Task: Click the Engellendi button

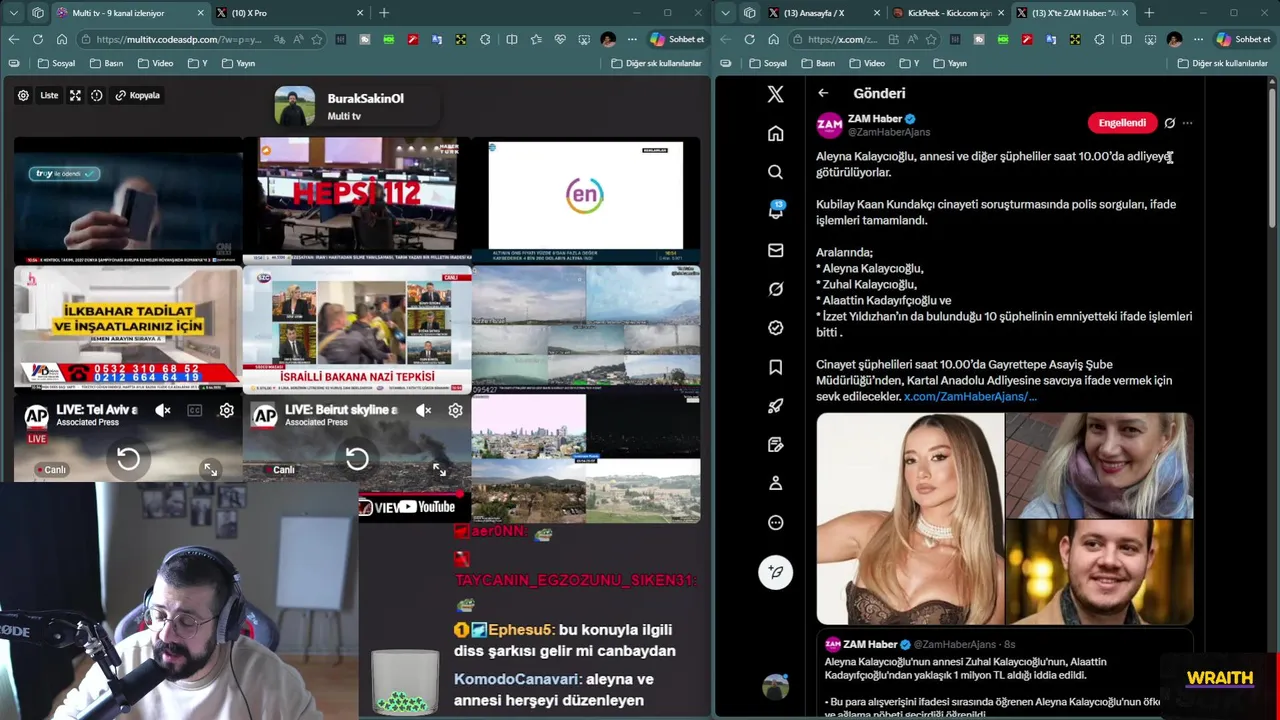Action: [1122, 123]
